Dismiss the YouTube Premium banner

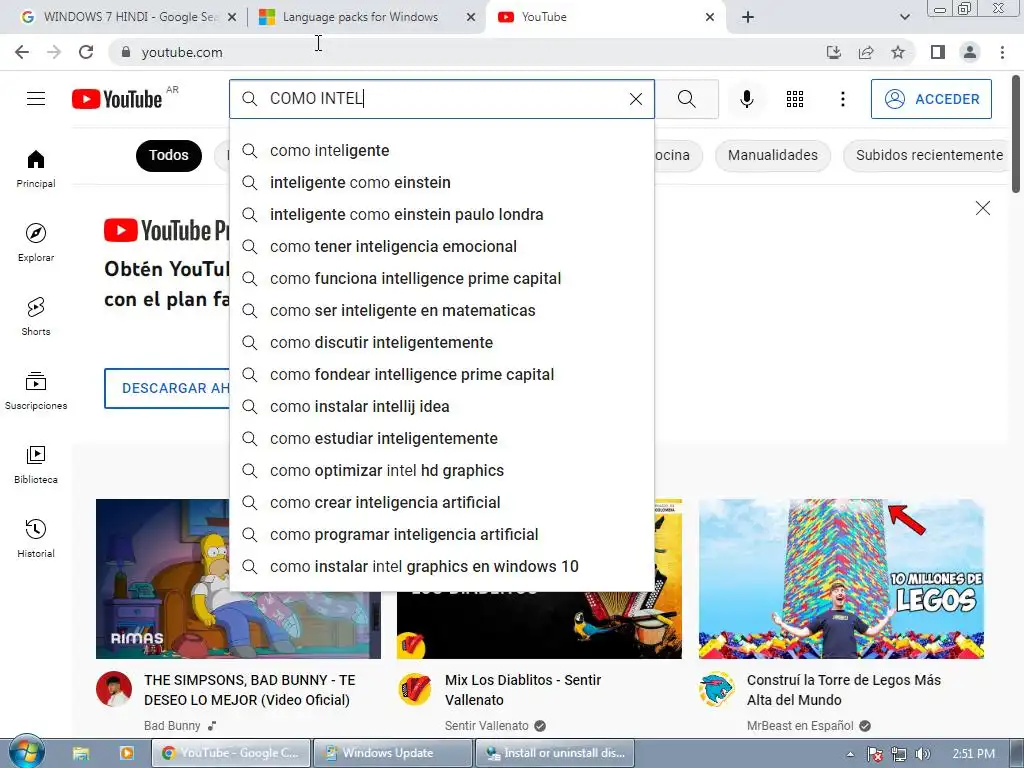[x=982, y=208]
